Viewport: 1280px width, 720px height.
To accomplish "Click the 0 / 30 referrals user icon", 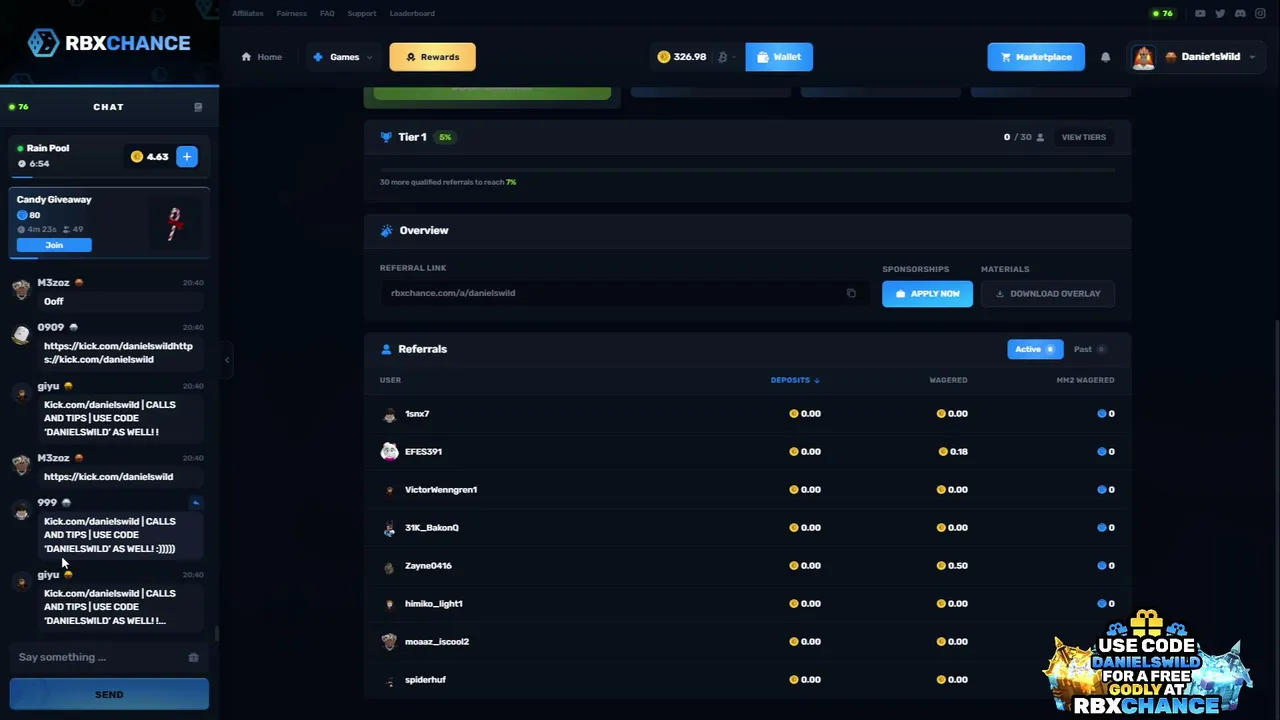I will (x=1040, y=137).
